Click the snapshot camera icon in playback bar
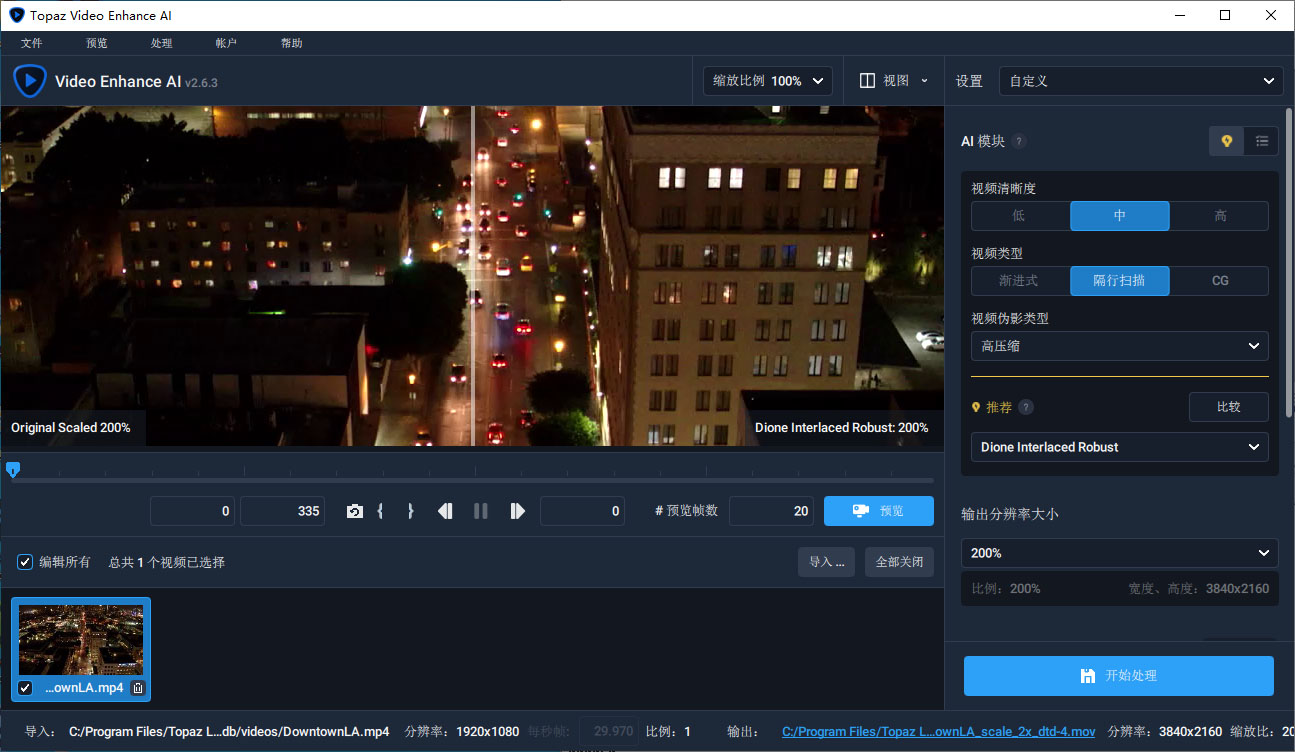 tap(355, 511)
